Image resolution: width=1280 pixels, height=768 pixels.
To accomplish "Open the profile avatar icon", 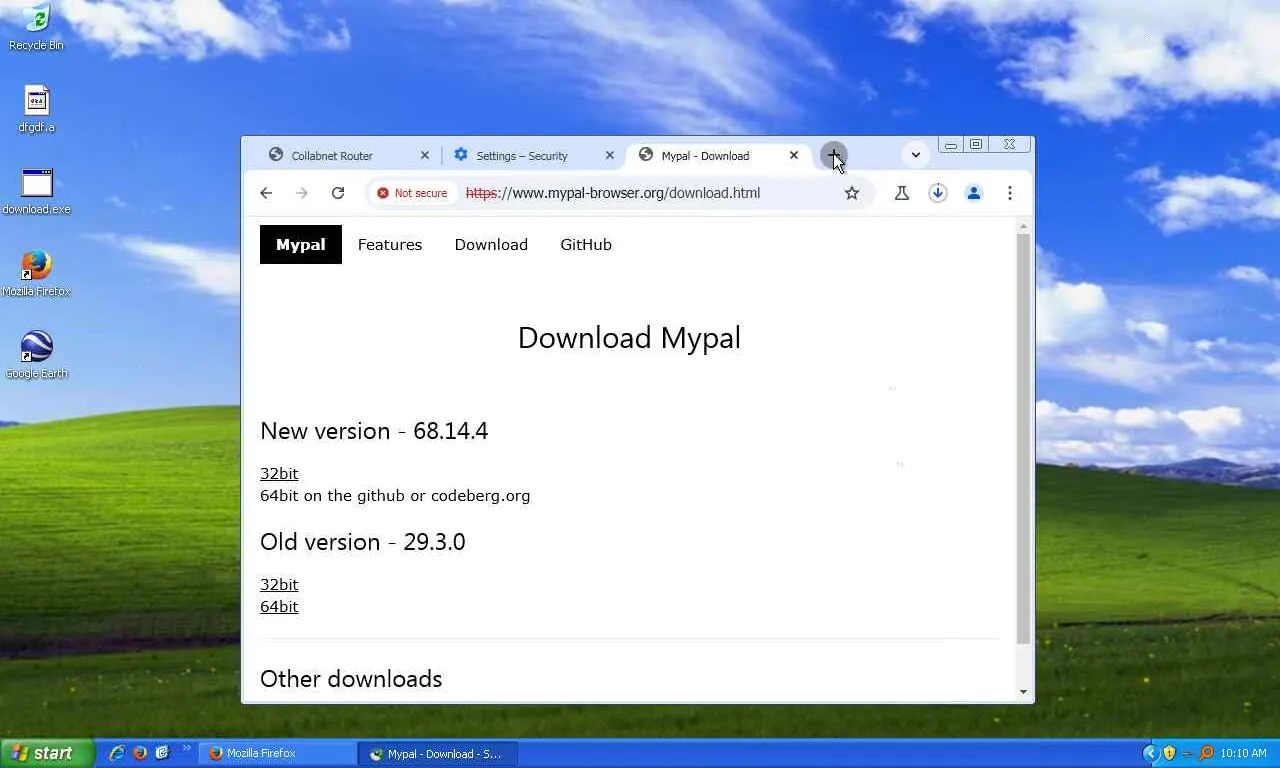I will coord(974,193).
